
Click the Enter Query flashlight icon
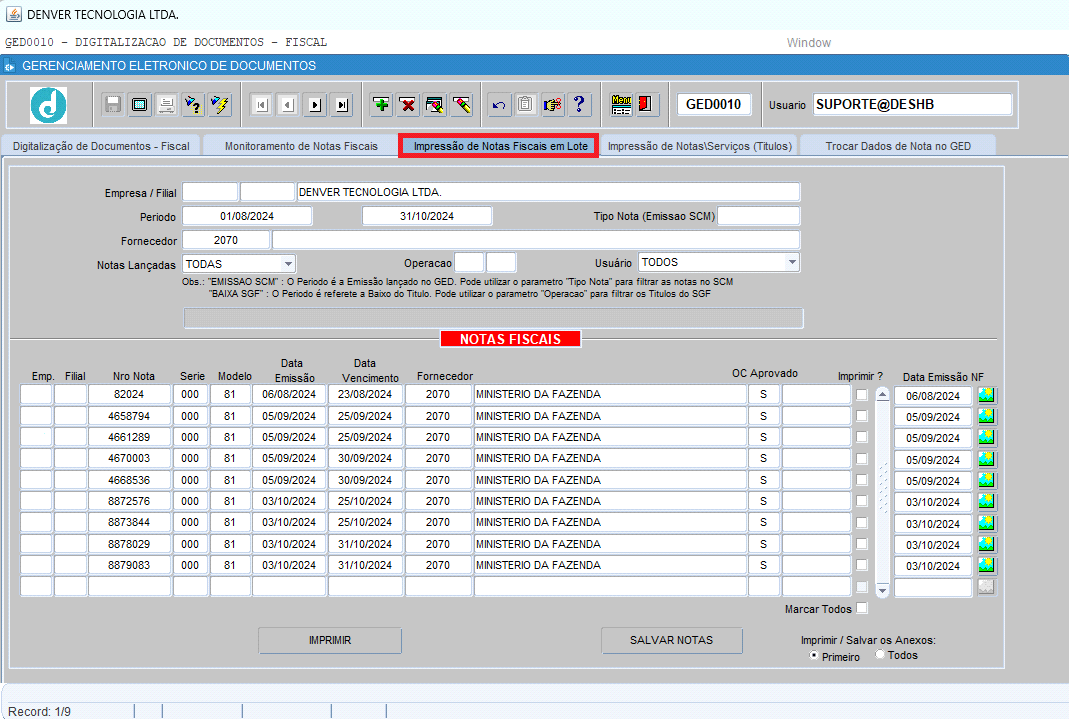pos(193,105)
